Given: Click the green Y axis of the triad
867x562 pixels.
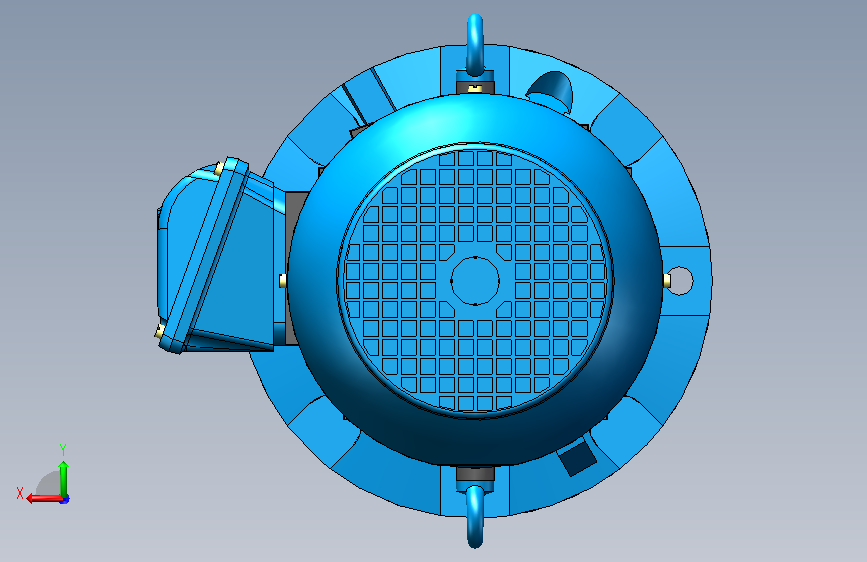Looking at the screenshot, I should tap(64, 478).
